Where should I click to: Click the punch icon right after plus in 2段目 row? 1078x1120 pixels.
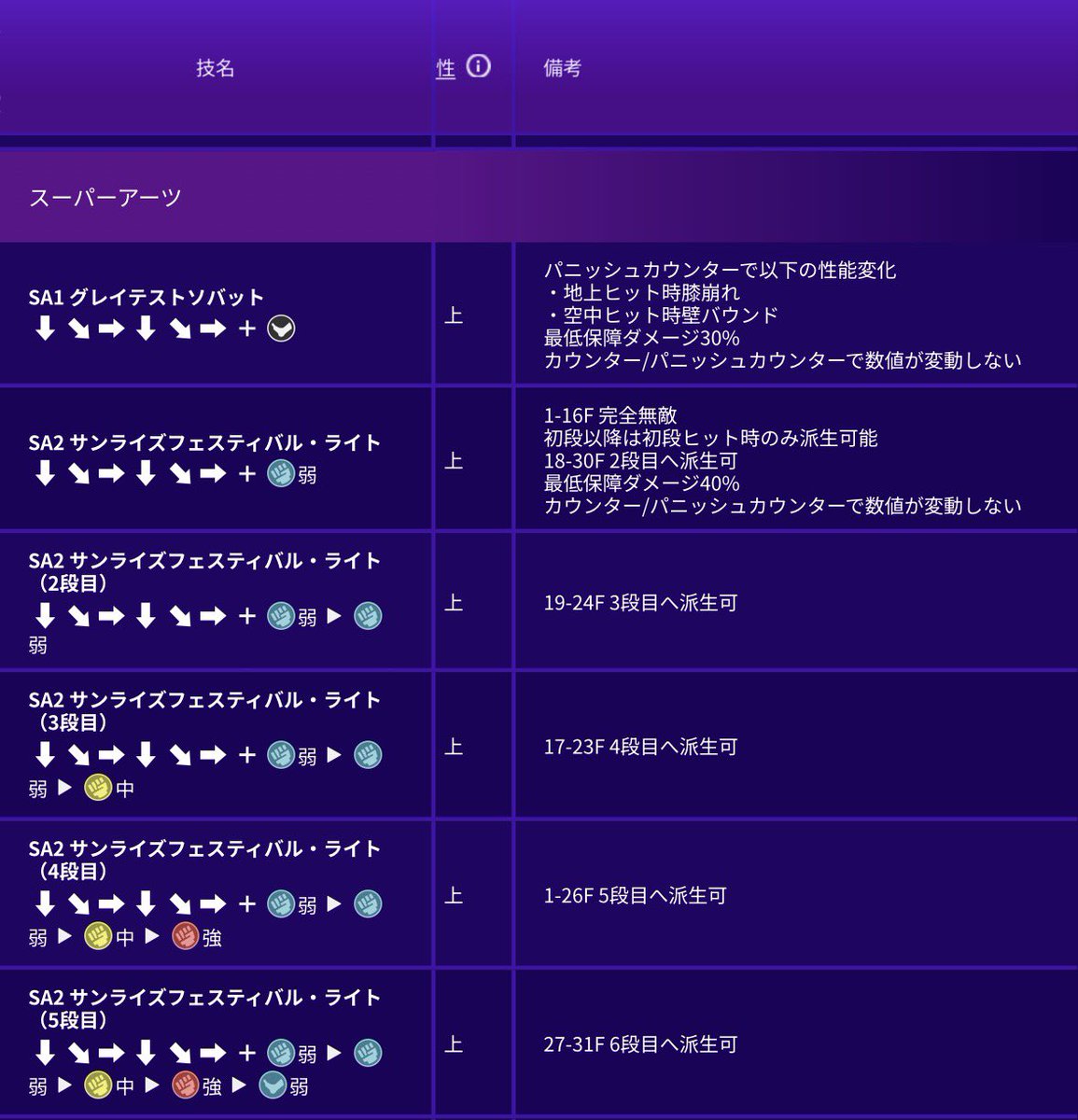pyautogui.click(x=281, y=616)
